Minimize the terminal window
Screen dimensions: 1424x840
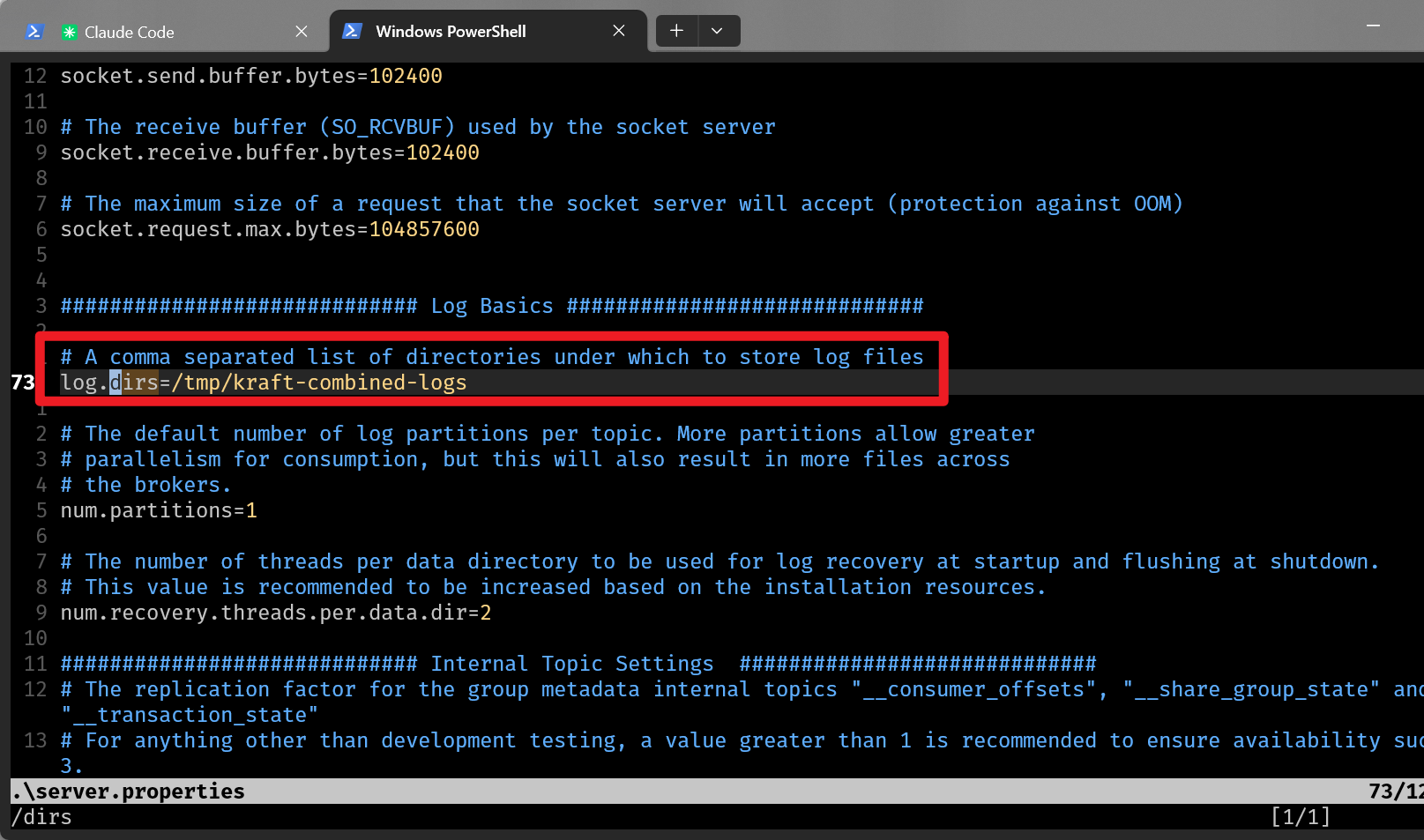click(1373, 26)
